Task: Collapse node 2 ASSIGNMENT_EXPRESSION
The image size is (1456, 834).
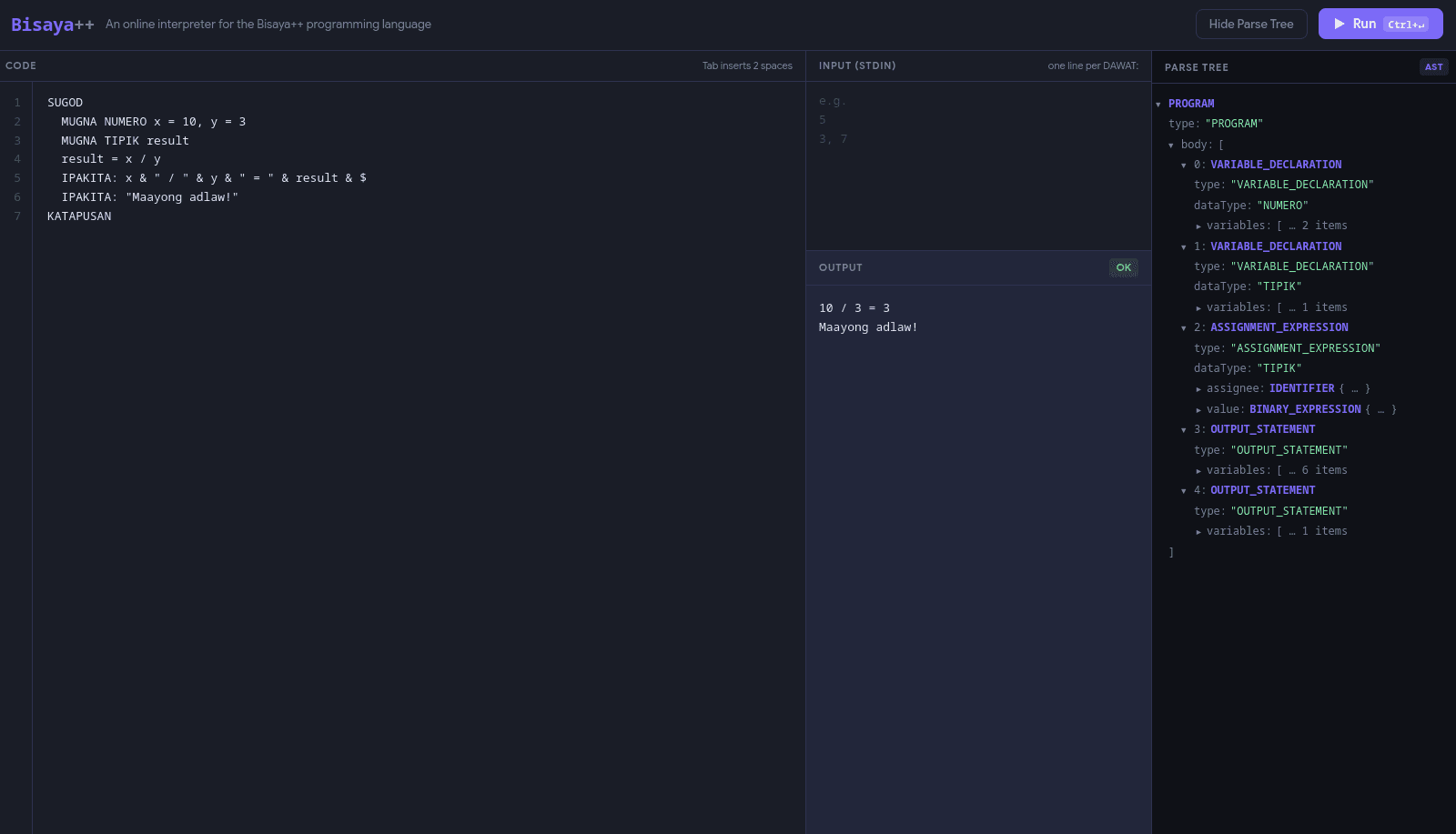Action: 1184,328
